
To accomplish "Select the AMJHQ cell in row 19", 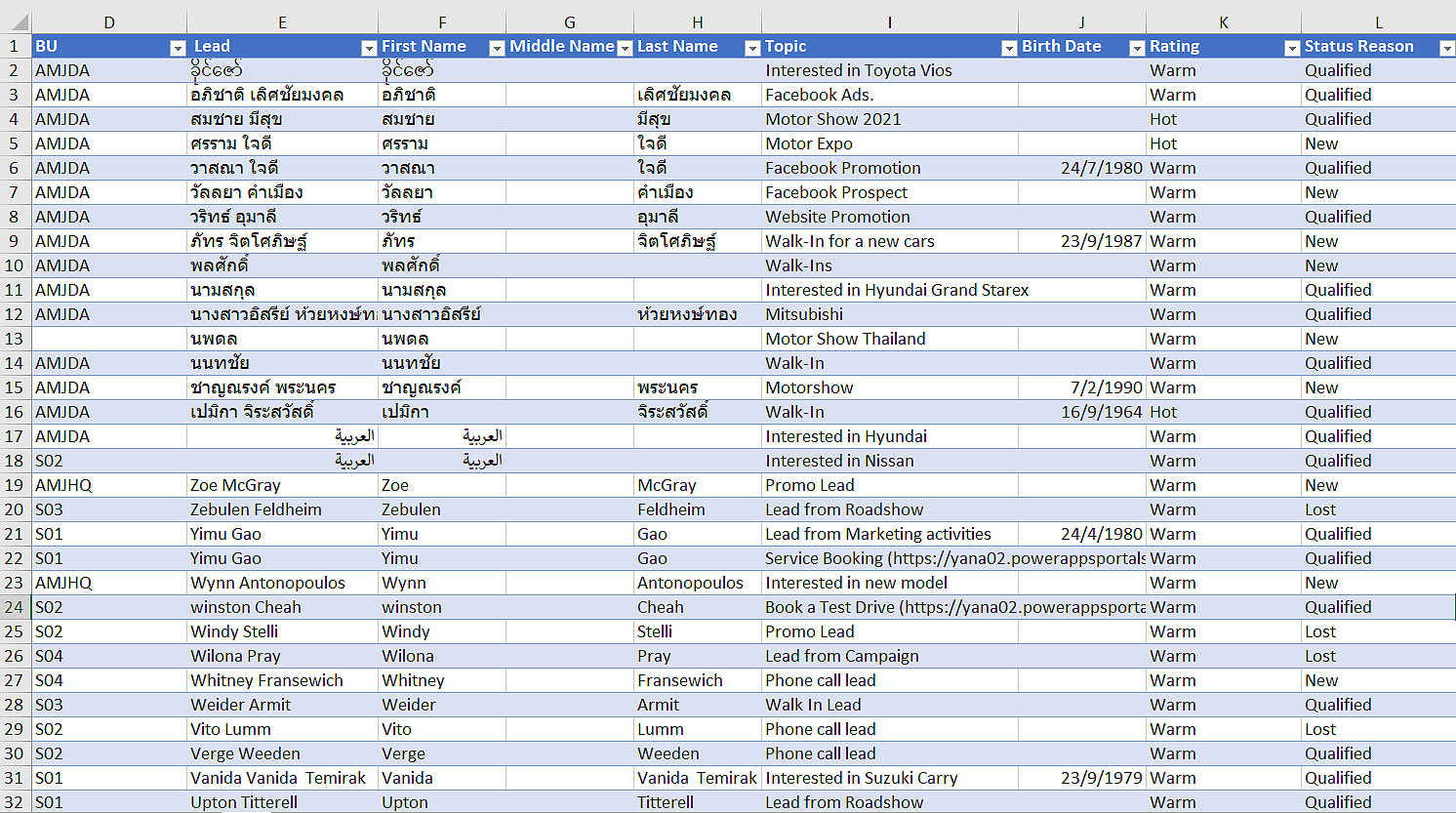I will click(109, 485).
